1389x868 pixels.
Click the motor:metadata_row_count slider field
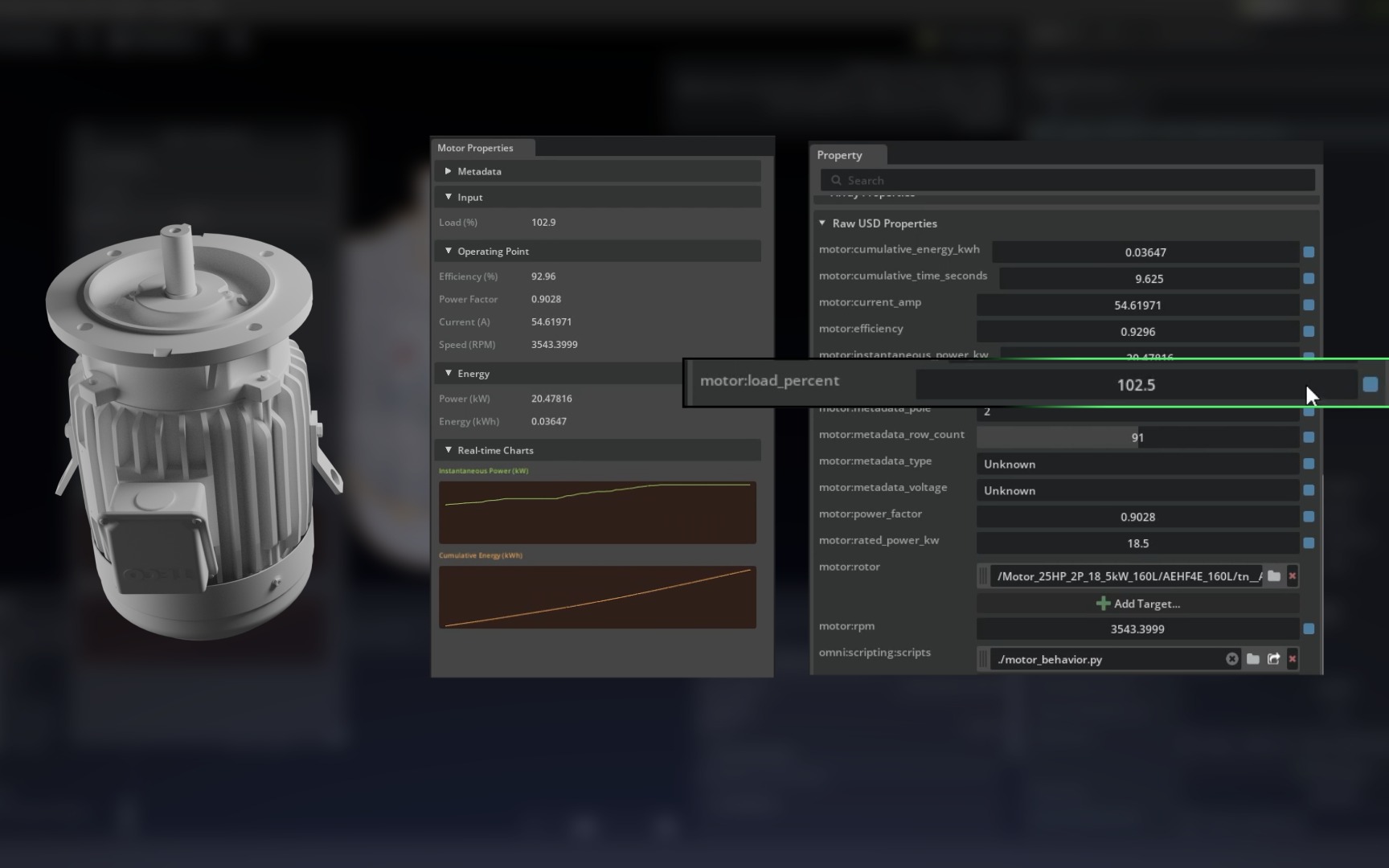[1137, 437]
